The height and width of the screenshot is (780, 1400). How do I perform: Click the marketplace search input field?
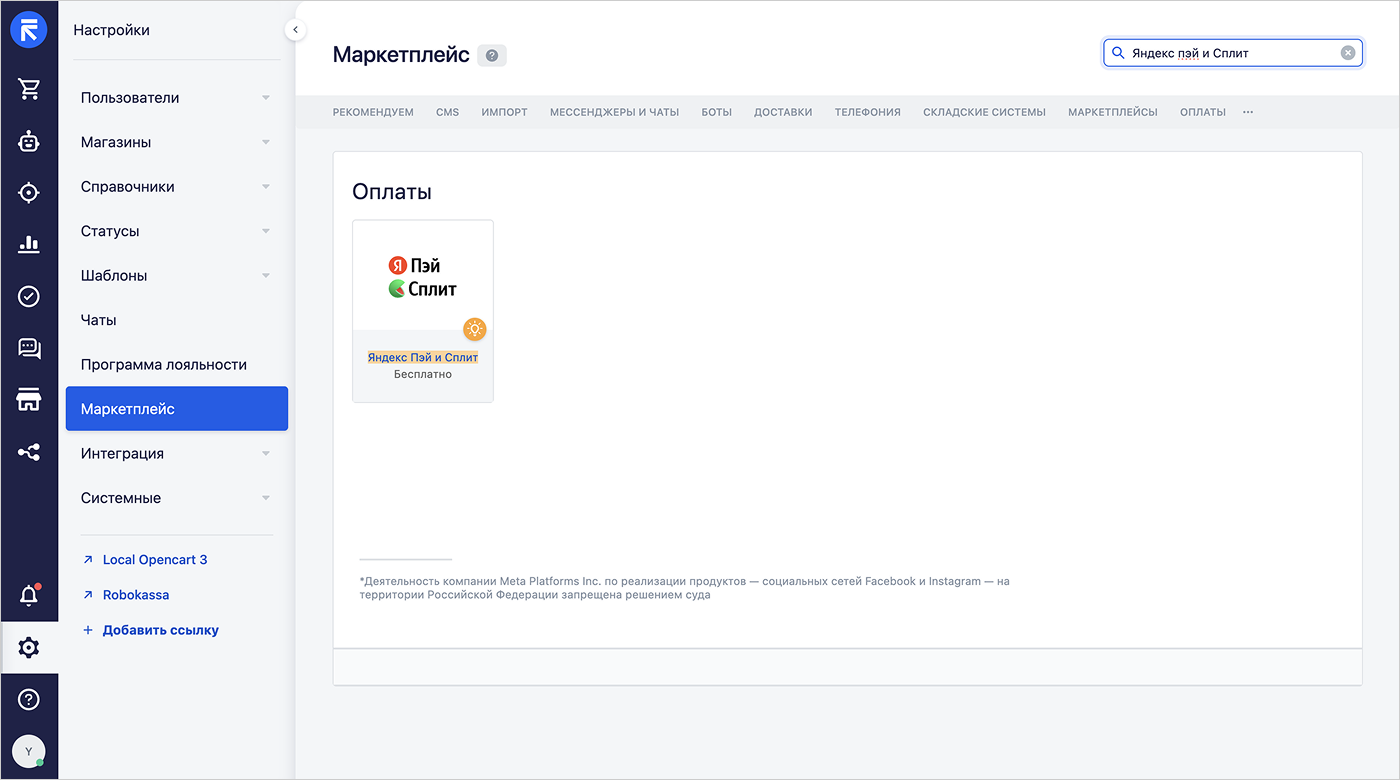click(1233, 53)
